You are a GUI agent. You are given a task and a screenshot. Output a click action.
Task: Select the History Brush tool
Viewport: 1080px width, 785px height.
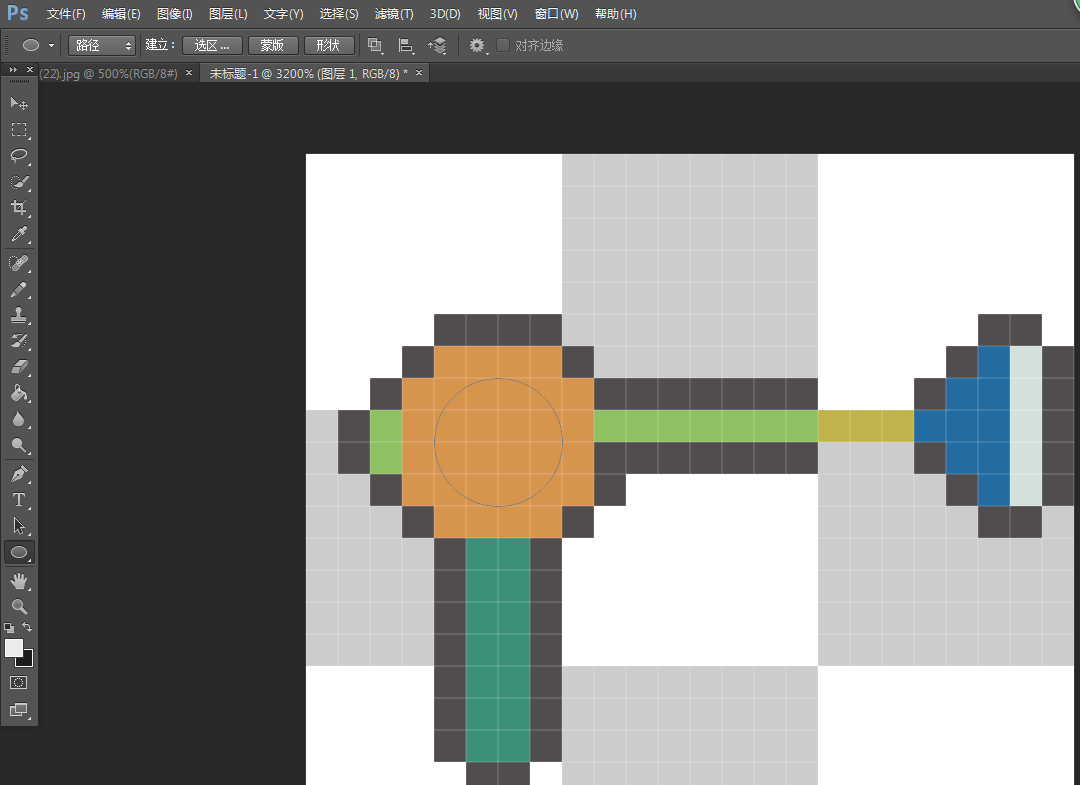pyautogui.click(x=19, y=341)
